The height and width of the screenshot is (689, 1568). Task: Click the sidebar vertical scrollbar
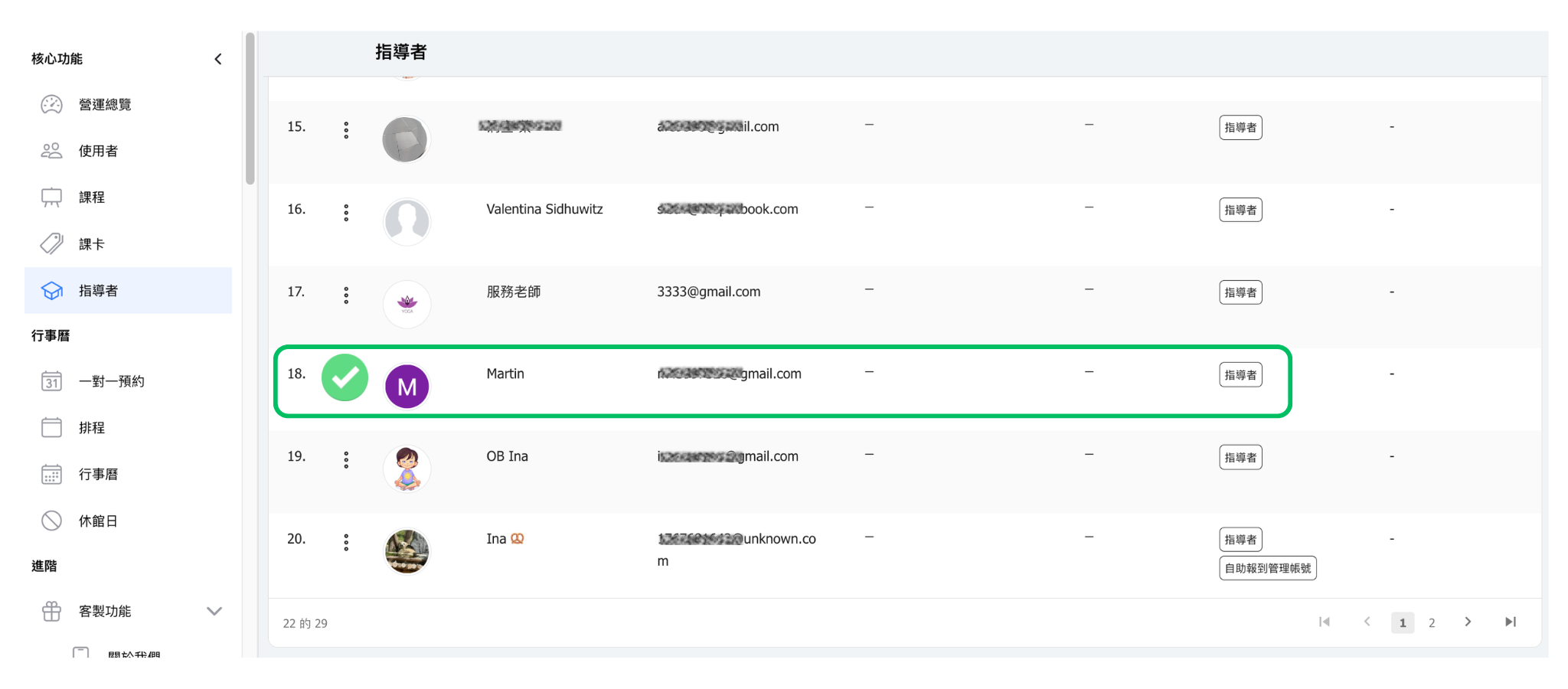pyautogui.click(x=250, y=107)
